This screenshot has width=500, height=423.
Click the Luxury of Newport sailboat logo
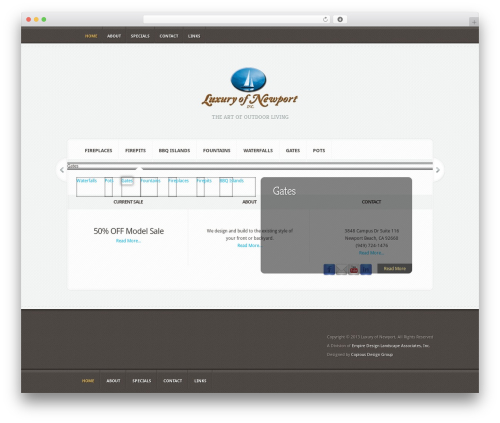click(249, 87)
